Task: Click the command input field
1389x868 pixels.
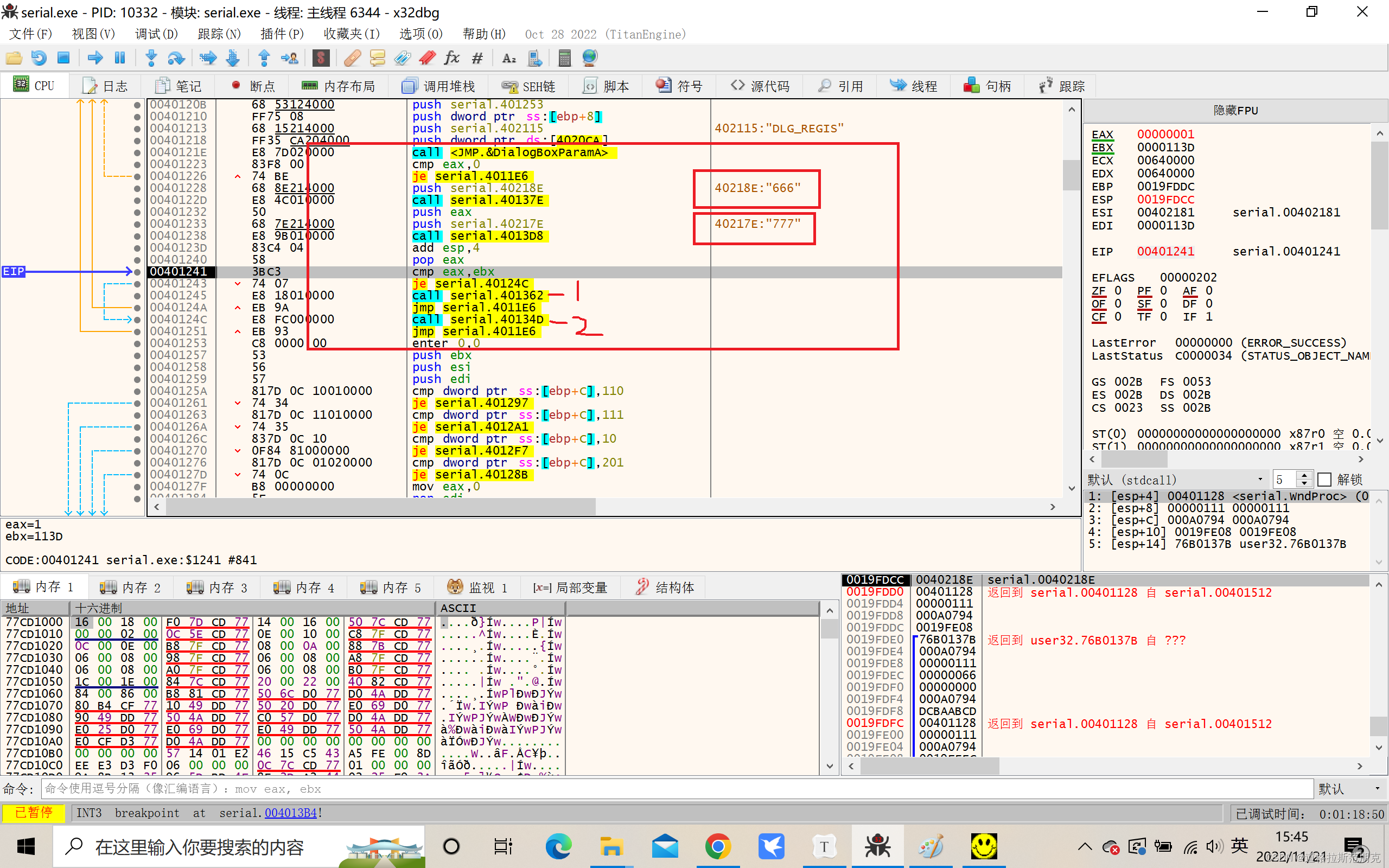Action: [x=677, y=789]
